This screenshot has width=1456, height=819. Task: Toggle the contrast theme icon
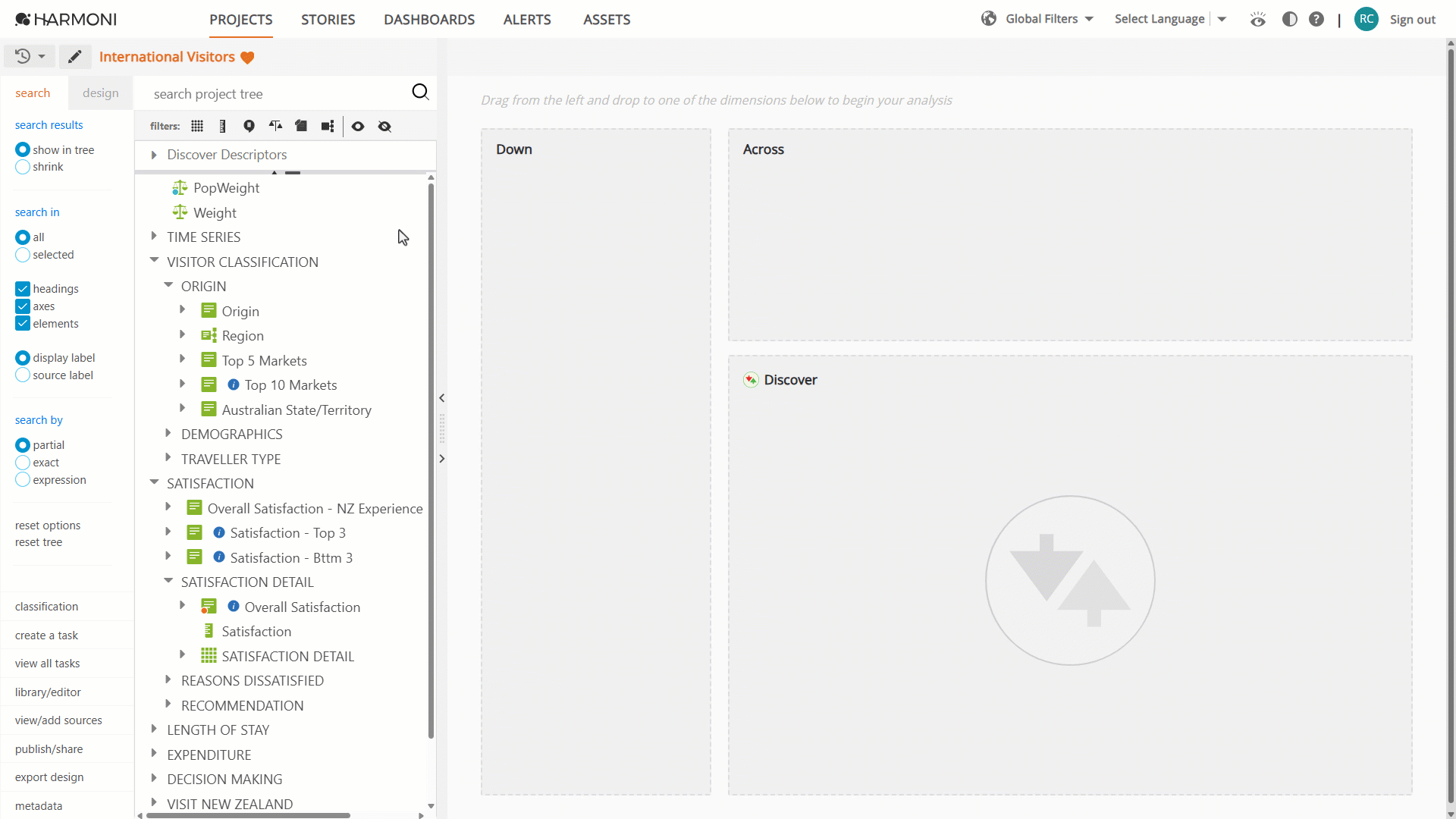[1289, 19]
